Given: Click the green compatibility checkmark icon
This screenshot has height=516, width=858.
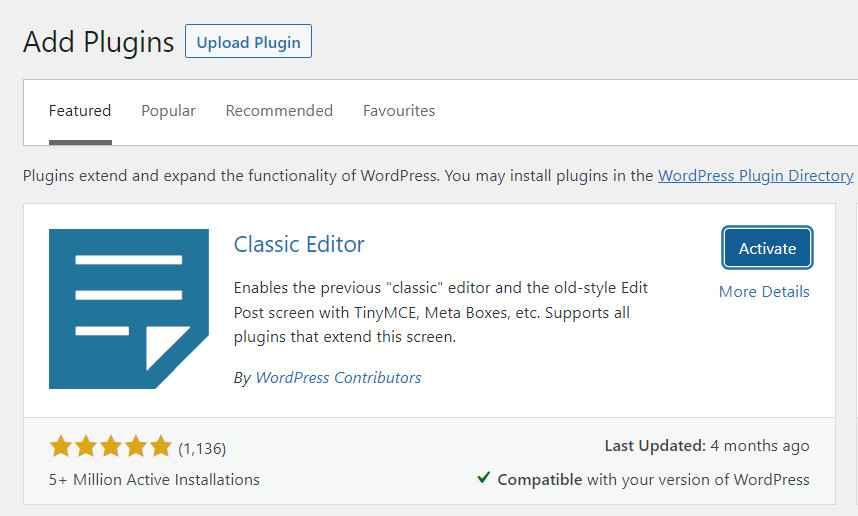Looking at the screenshot, I should tap(483, 478).
